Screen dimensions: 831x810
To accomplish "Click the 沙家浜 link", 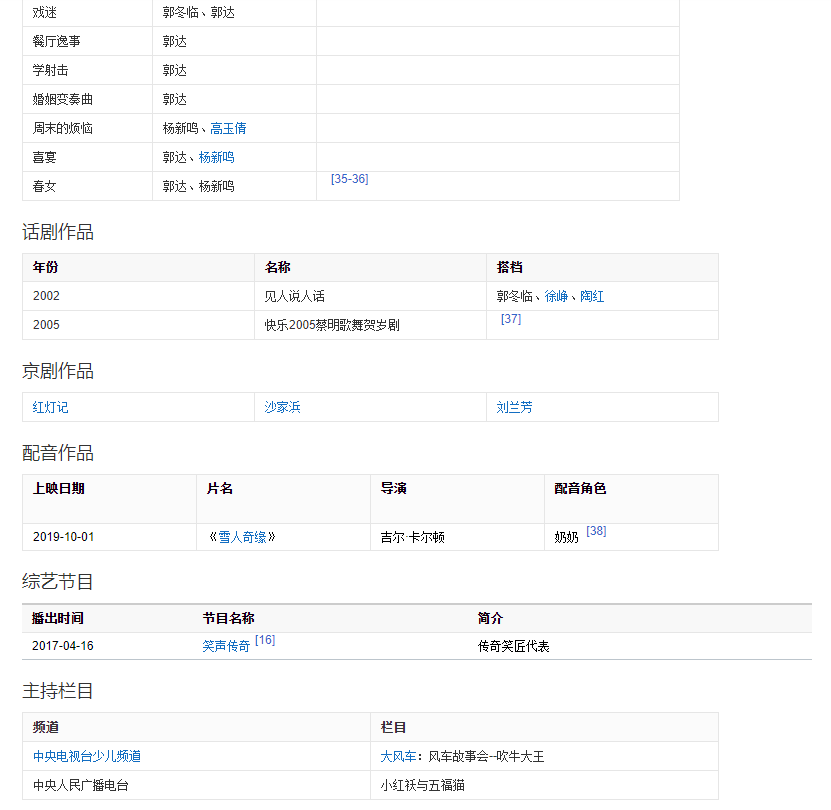I will pos(282,407).
